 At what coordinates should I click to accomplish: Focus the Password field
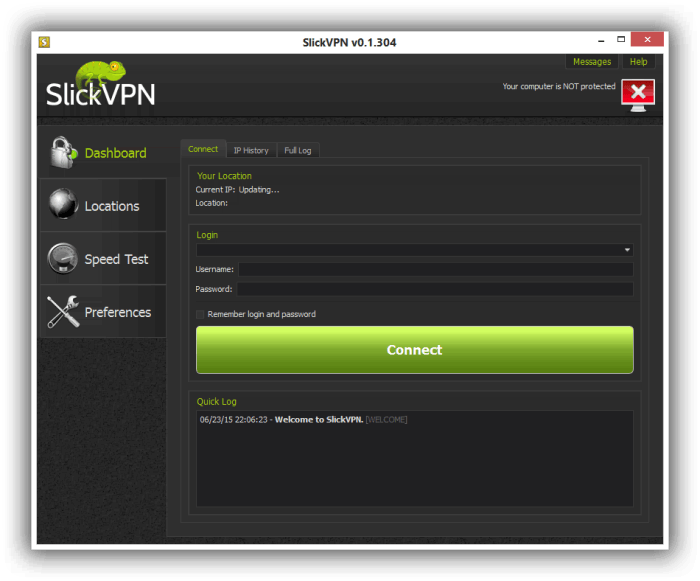435,289
